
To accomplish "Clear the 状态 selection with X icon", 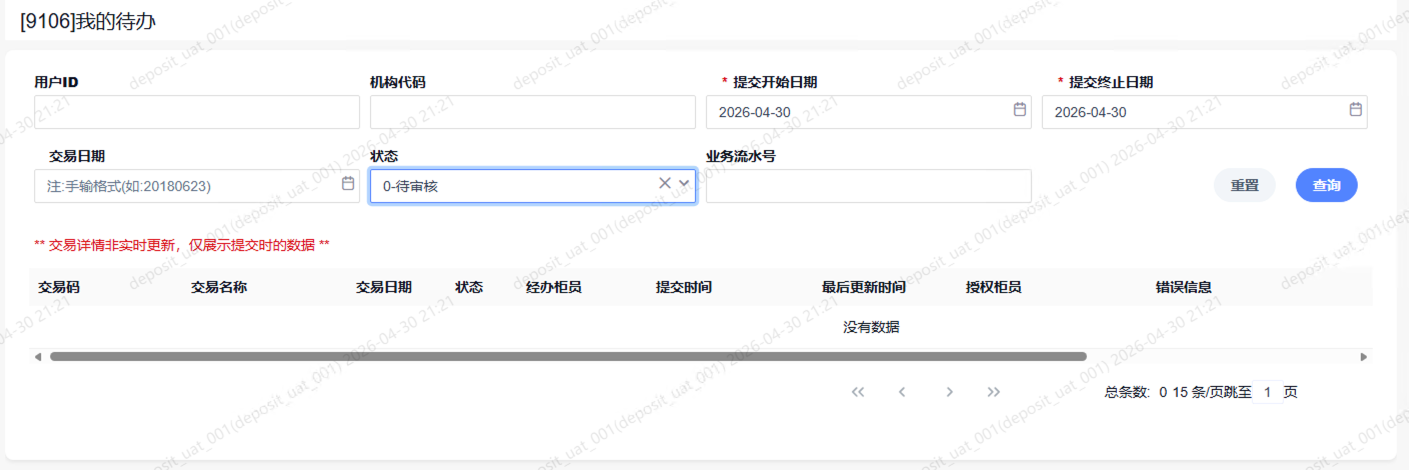I will 665,183.
